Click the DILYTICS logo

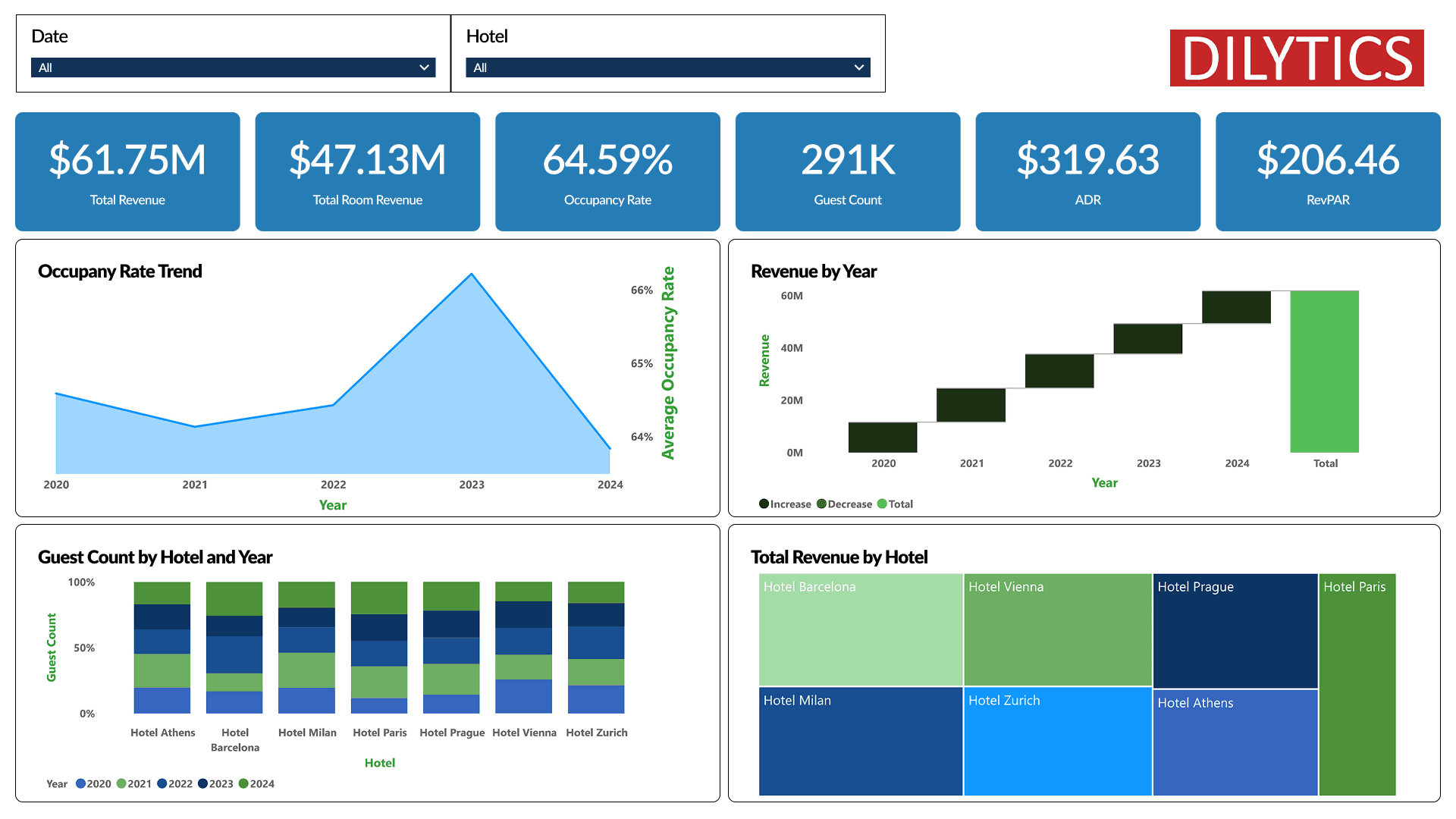tap(1296, 58)
